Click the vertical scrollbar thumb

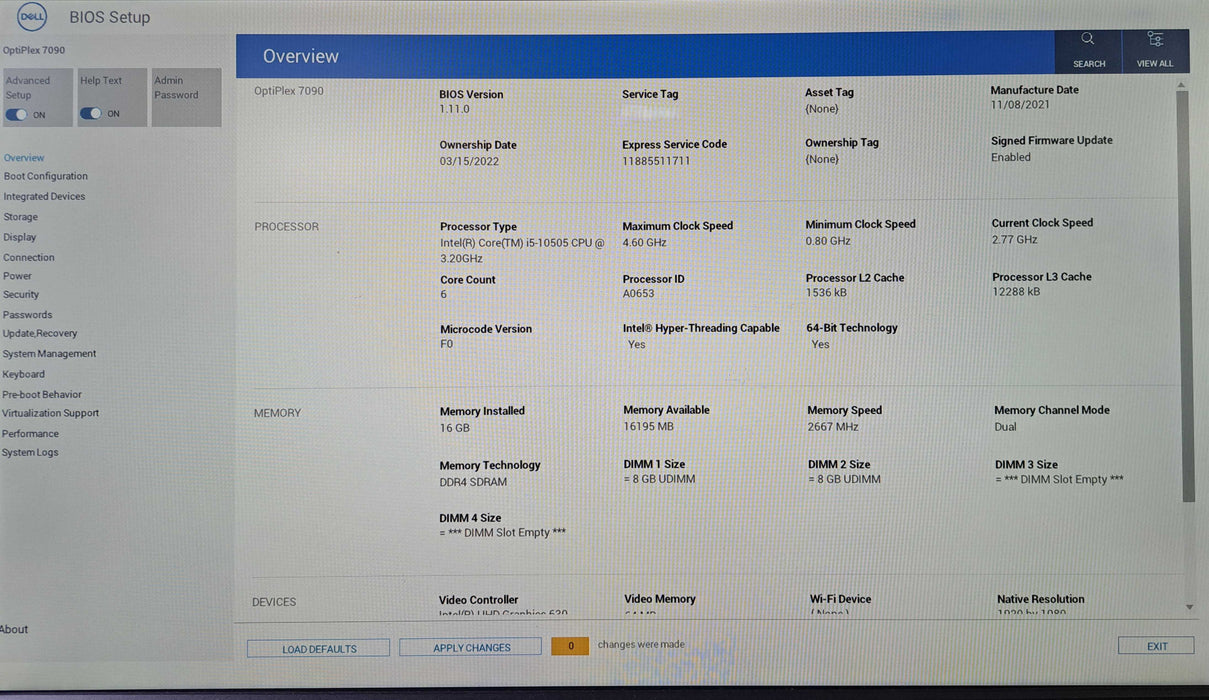click(1186, 295)
